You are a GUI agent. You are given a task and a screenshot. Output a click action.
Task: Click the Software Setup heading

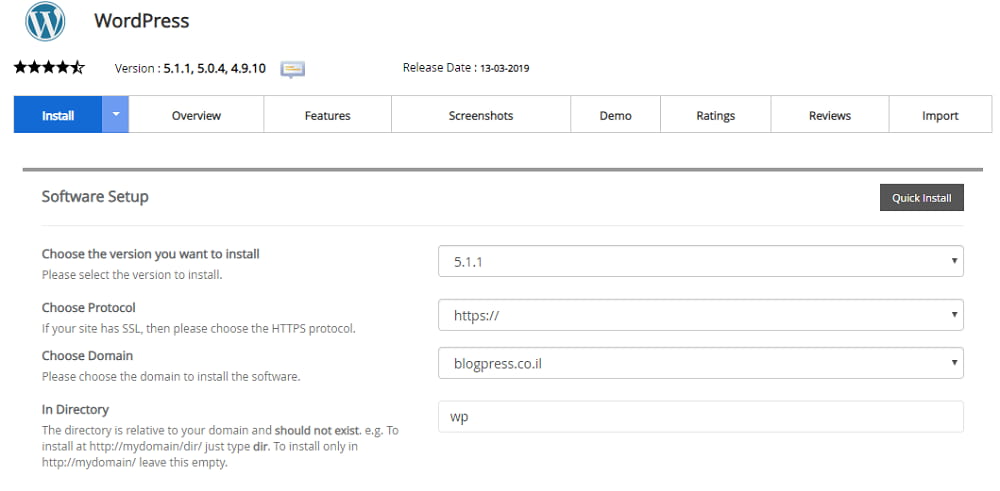95,196
